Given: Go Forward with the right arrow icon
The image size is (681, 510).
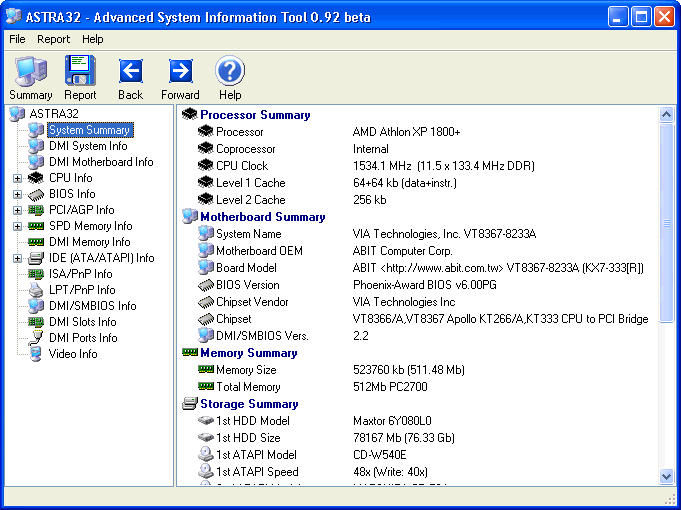Looking at the screenshot, I should tap(180, 71).
